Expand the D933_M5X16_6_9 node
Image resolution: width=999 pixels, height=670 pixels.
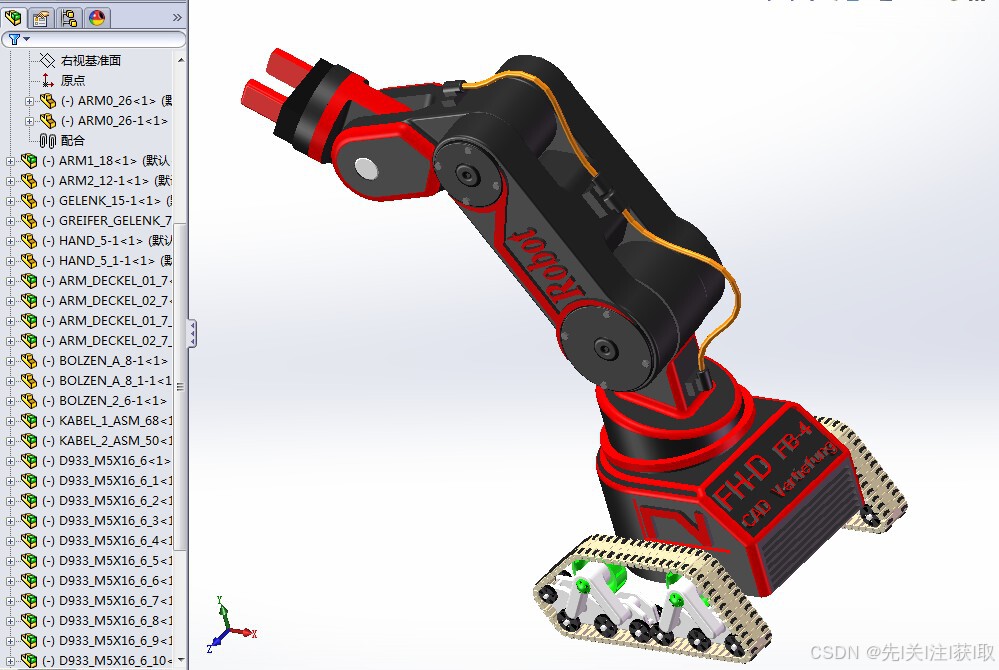(10, 641)
